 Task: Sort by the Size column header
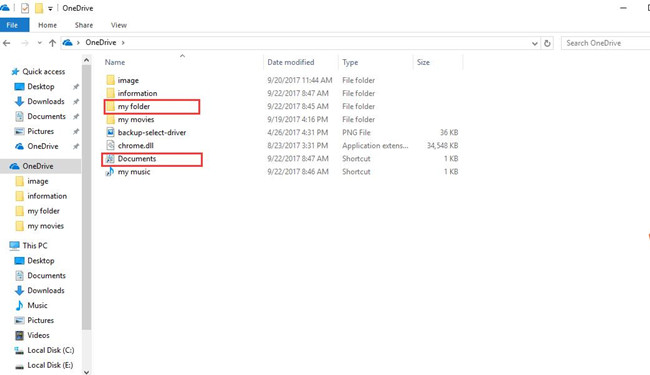pos(423,63)
